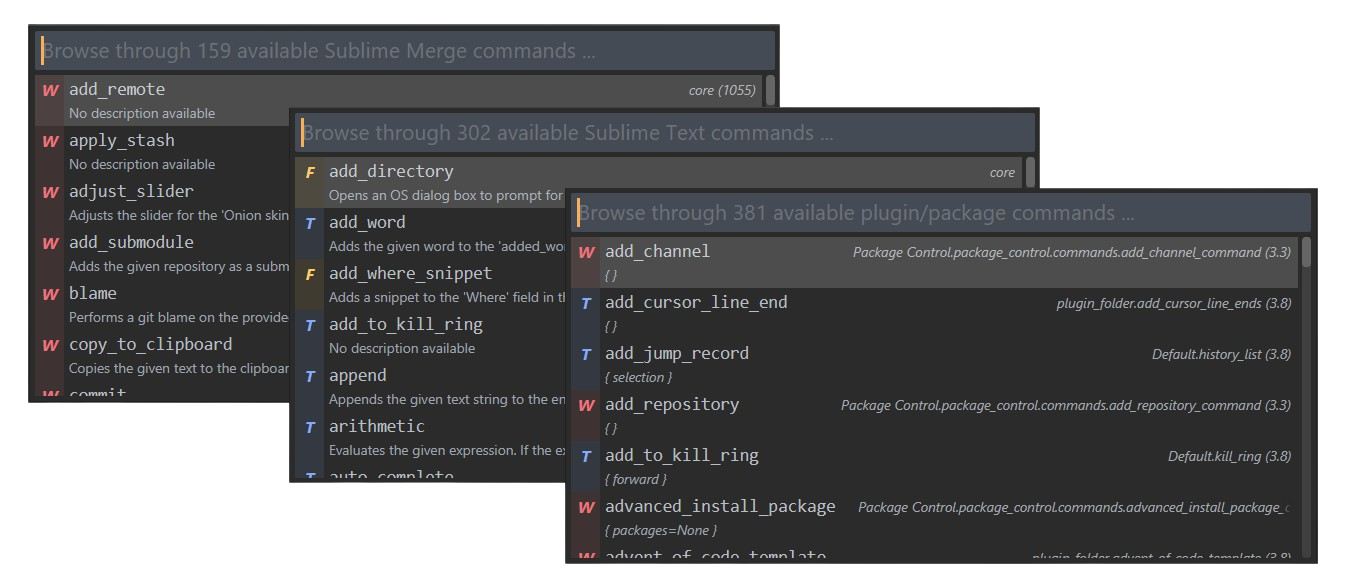The height and width of the screenshot is (579, 1350).
Task: Select the add_repository command
Action: tap(935, 415)
